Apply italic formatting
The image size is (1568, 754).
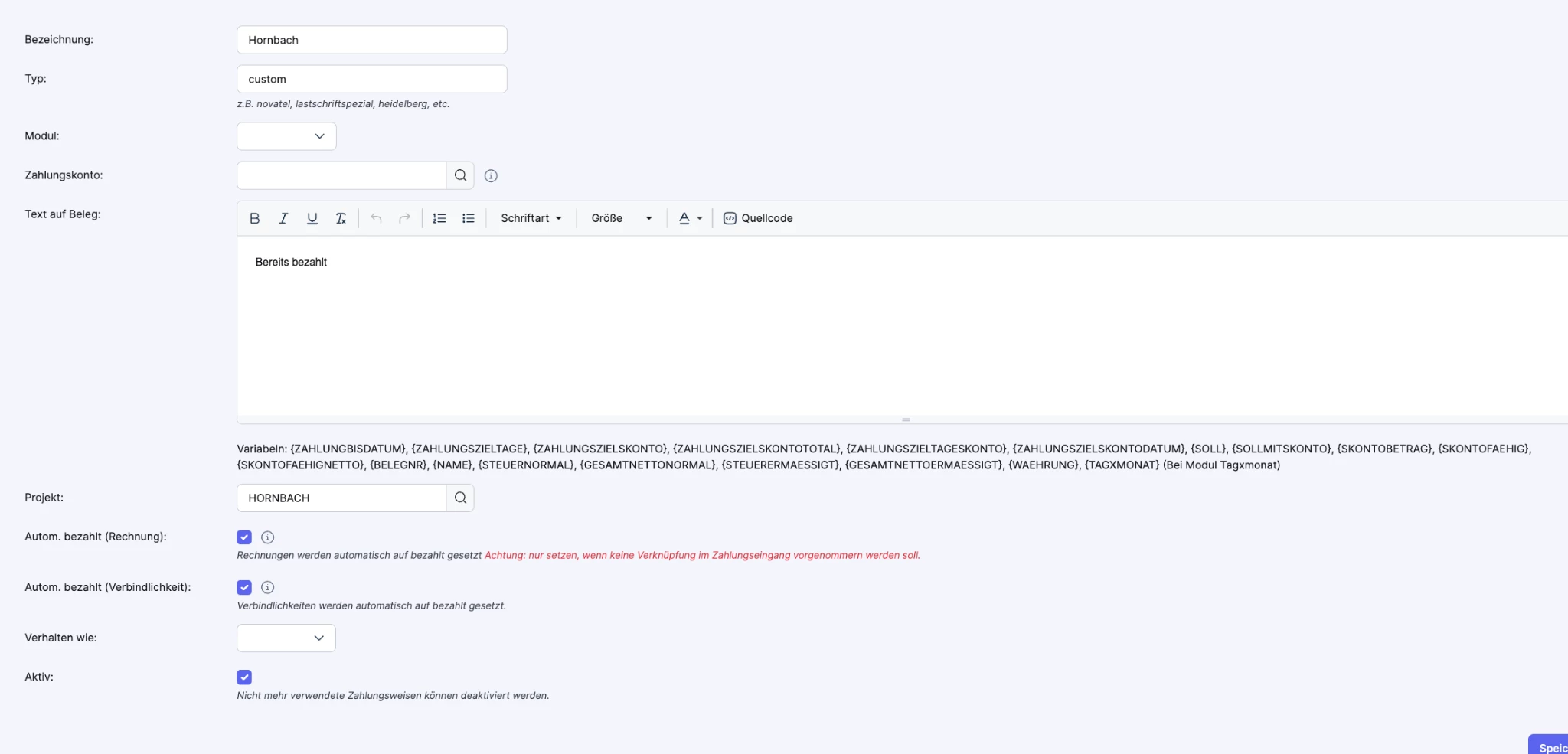(283, 218)
